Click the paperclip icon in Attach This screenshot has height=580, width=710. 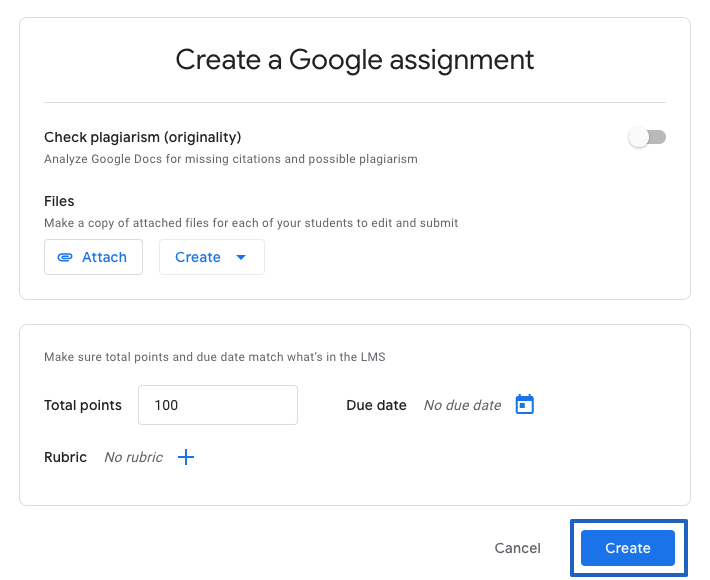tap(65, 257)
